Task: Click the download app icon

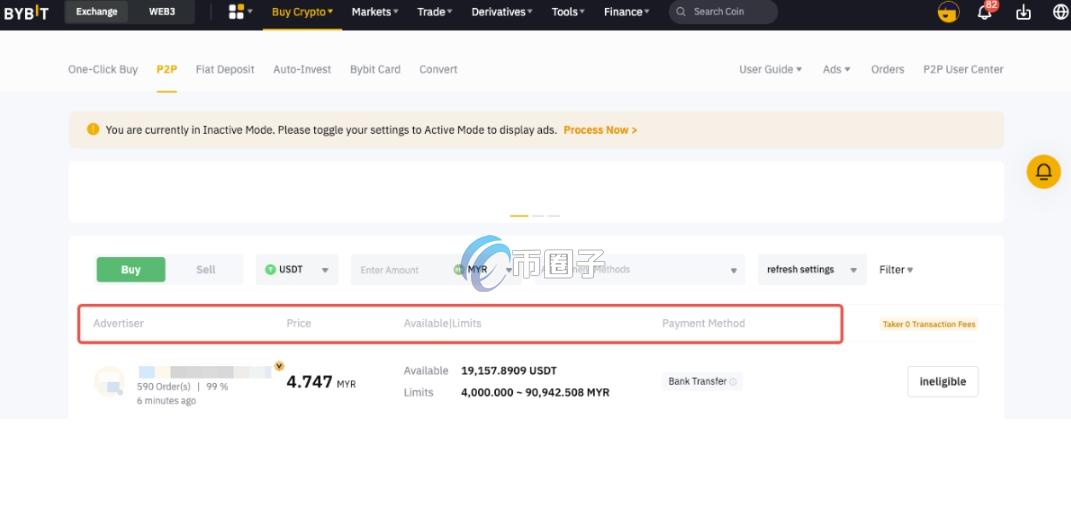Action: 1023,12
